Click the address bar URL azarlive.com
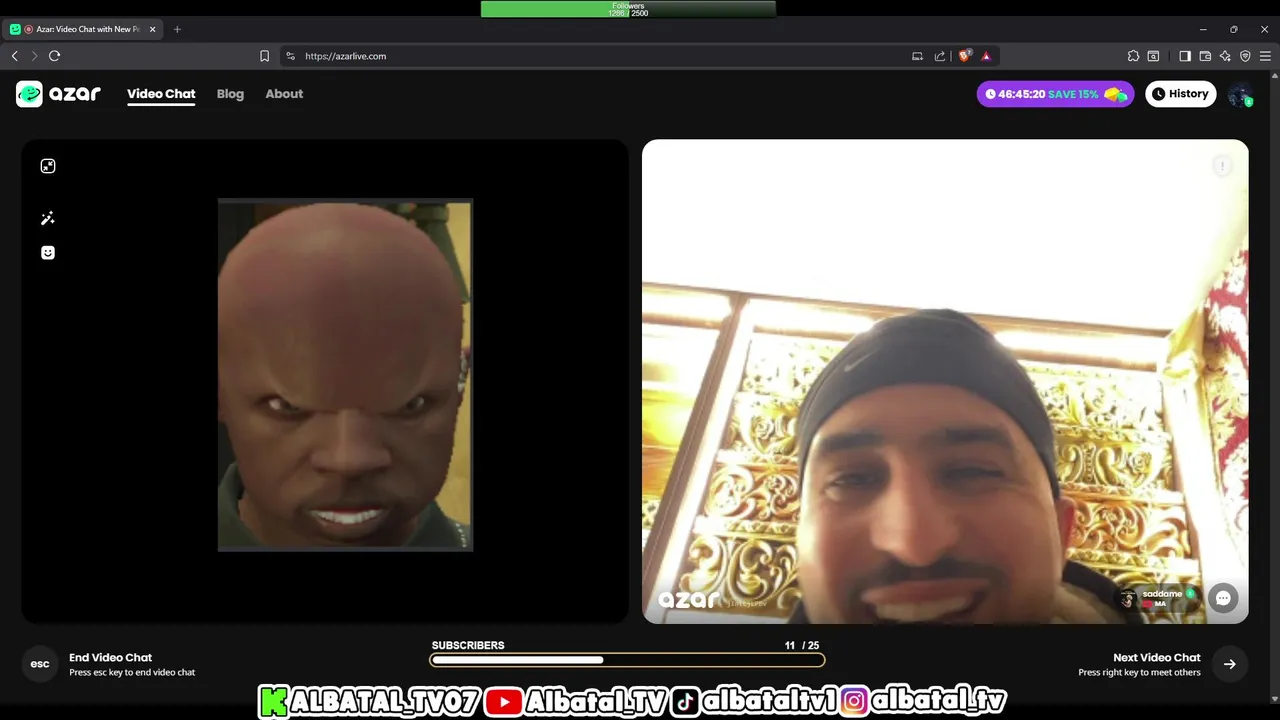The width and height of the screenshot is (1280, 720). coord(346,56)
